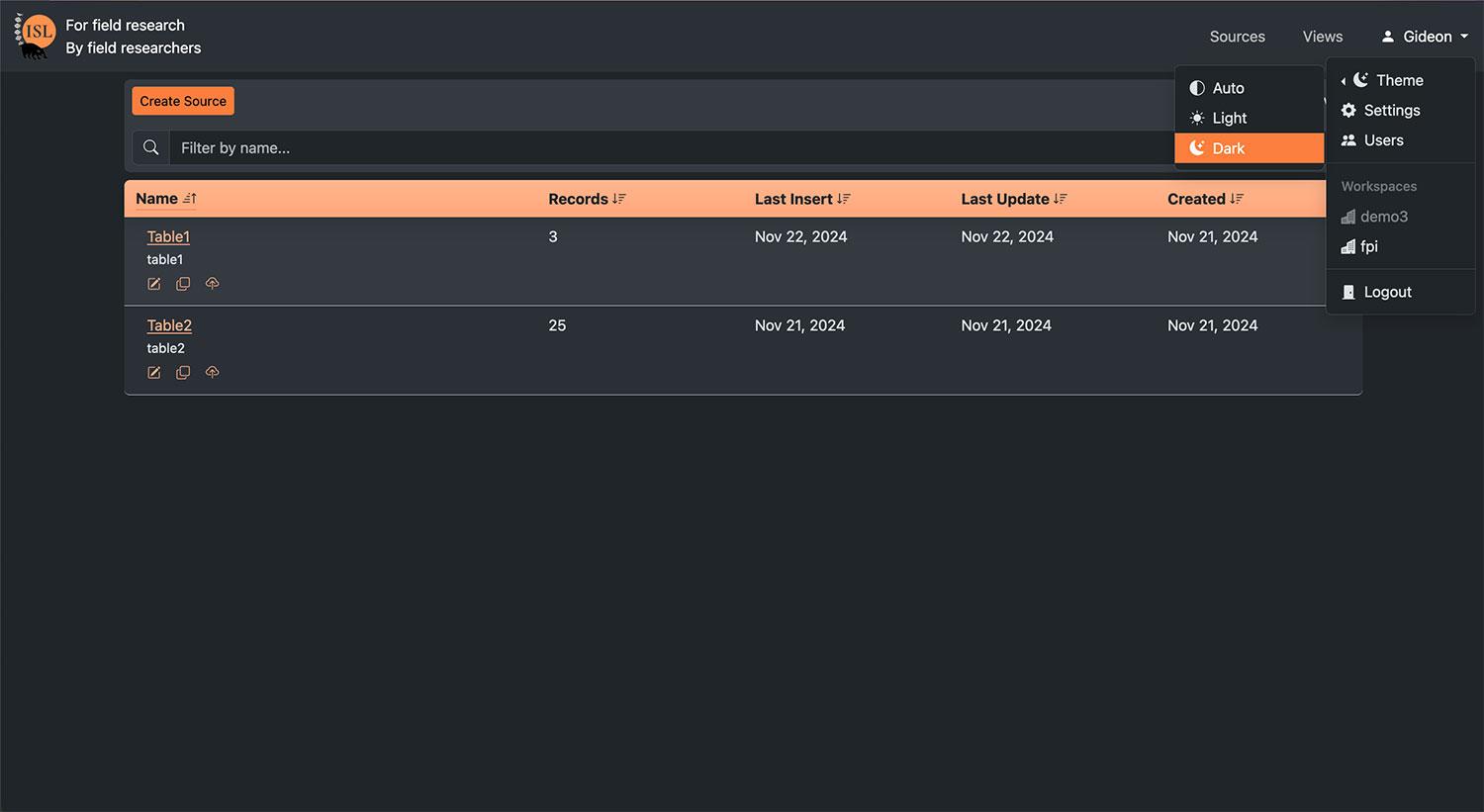The height and width of the screenshot is (812, 1484).
Task: Click the copy icon under Table1
Action: (183, 284)
